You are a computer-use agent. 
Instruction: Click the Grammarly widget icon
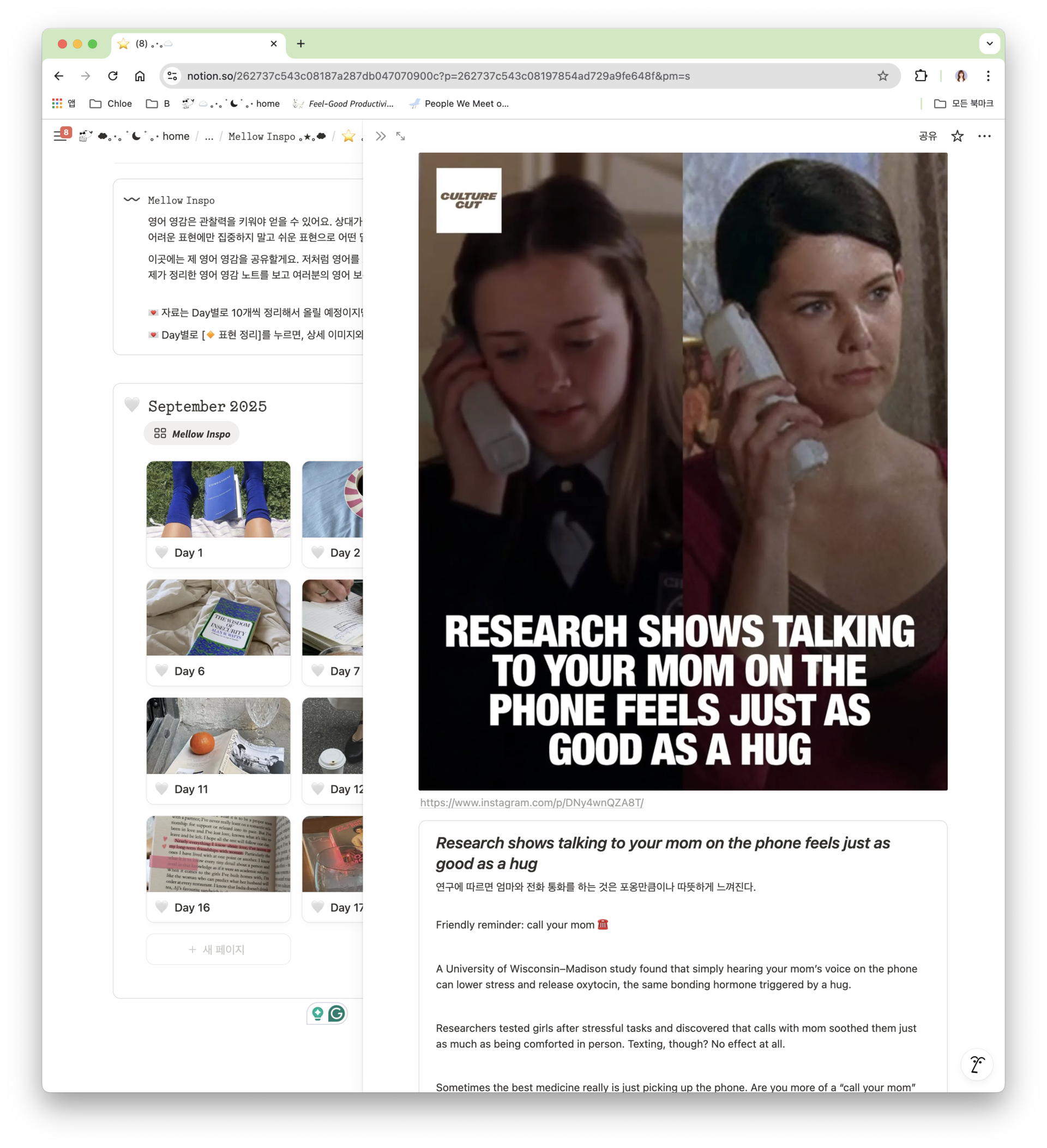click(336, 1013)
